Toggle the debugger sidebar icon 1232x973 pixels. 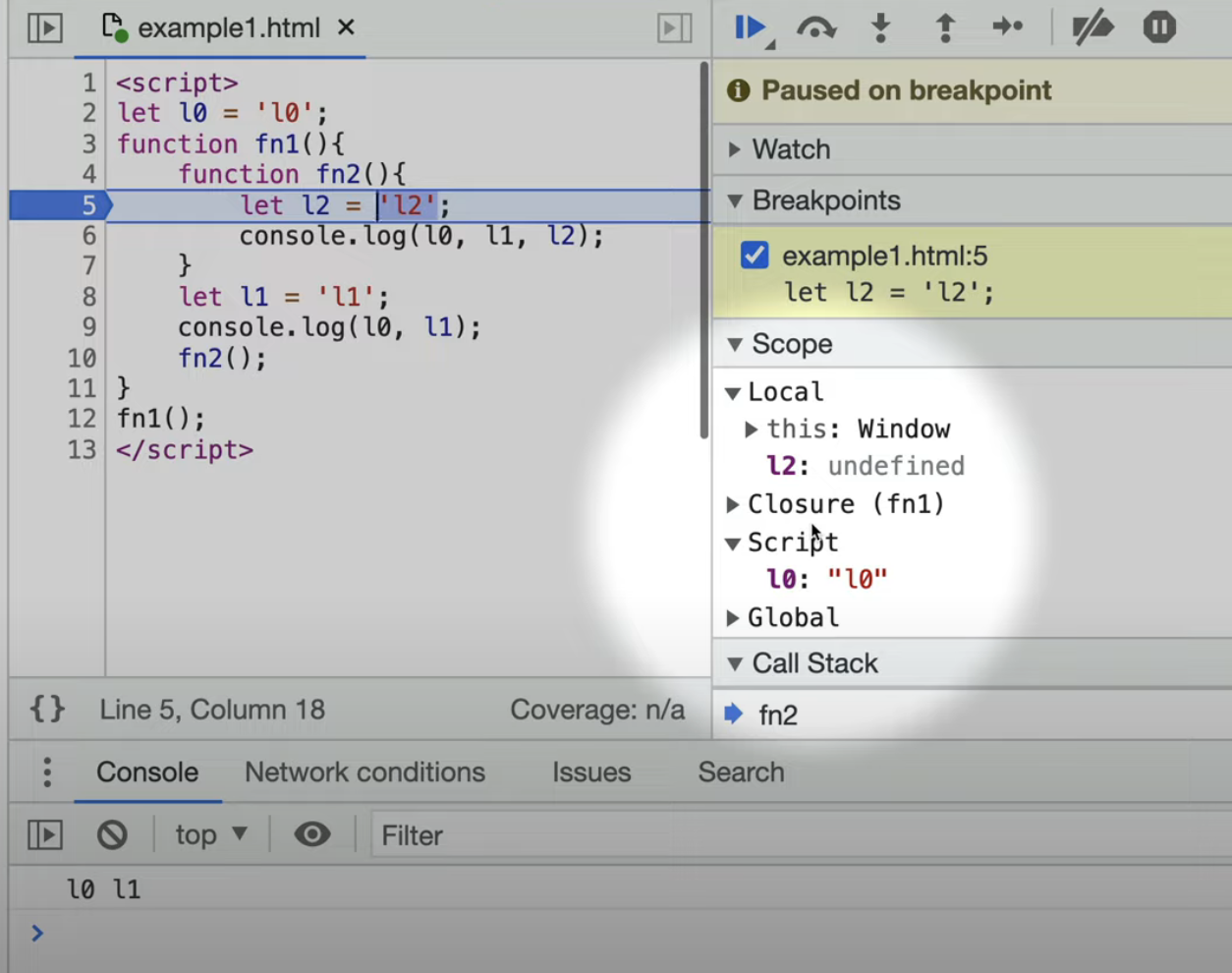[x=674, y=28]
